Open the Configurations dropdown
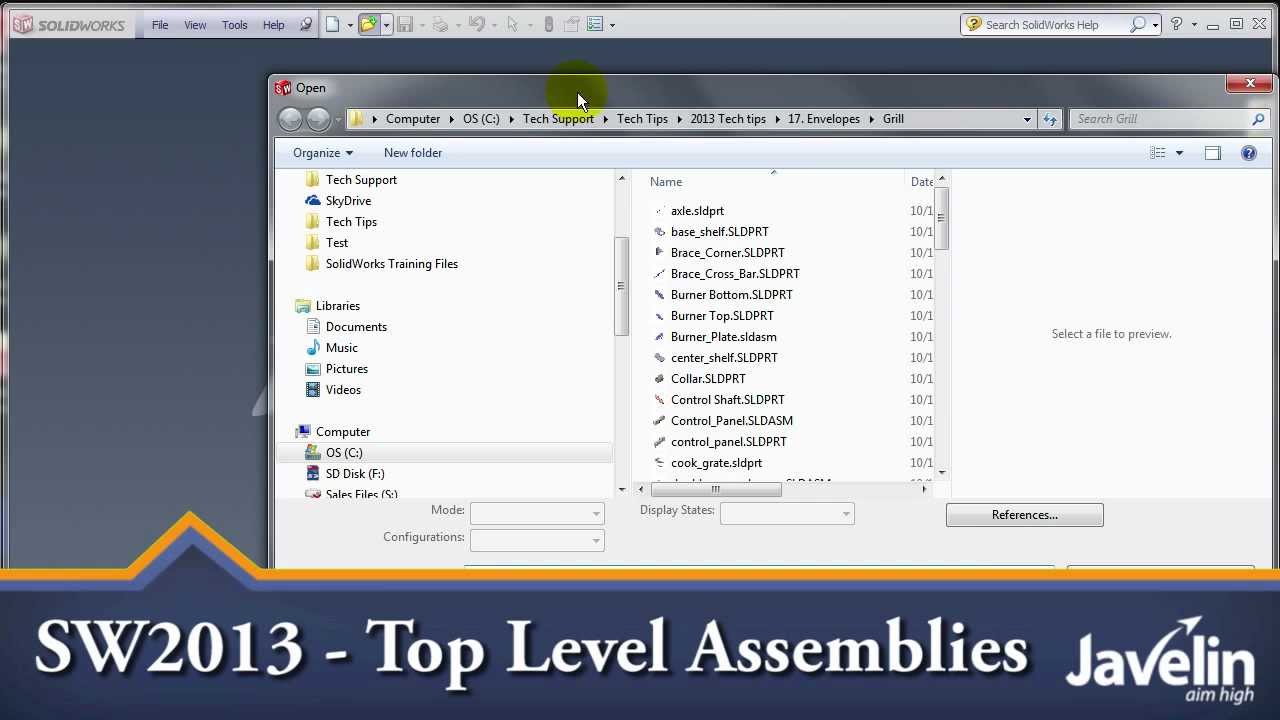 coord(537,539)
